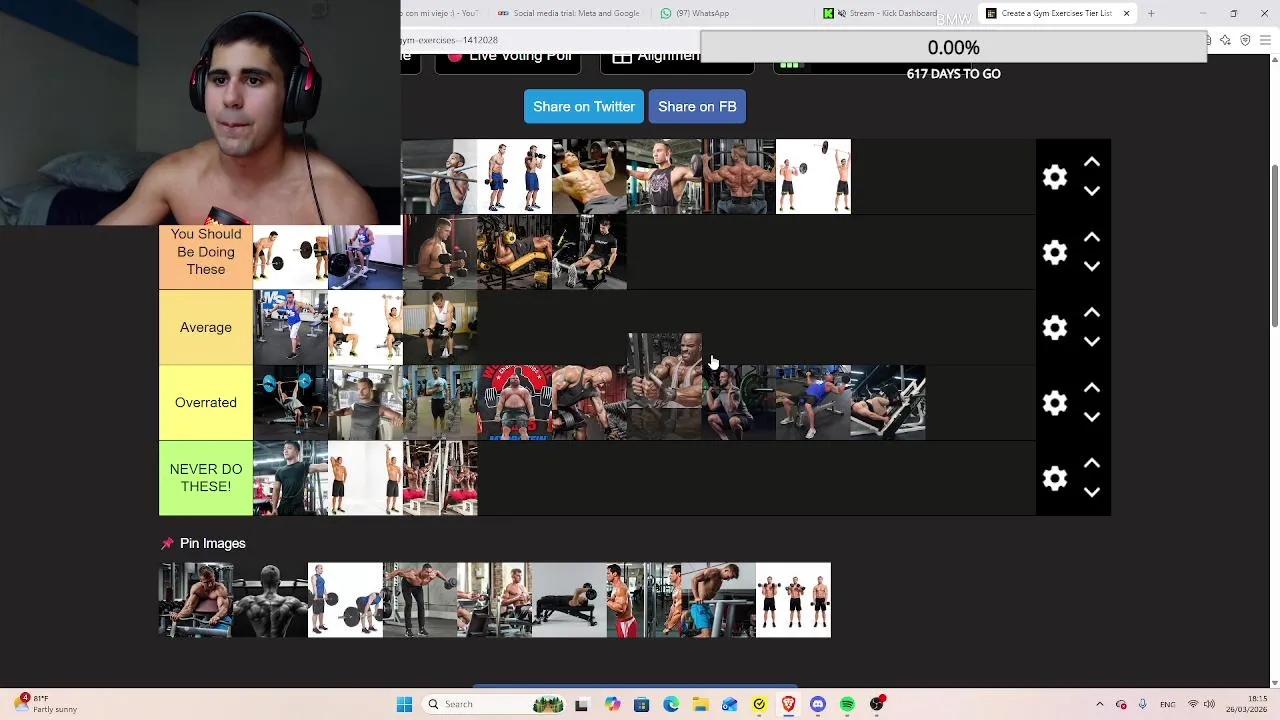Click the 0.00% progress bar
Viewport: 1280px width, 720px height.
953,47
